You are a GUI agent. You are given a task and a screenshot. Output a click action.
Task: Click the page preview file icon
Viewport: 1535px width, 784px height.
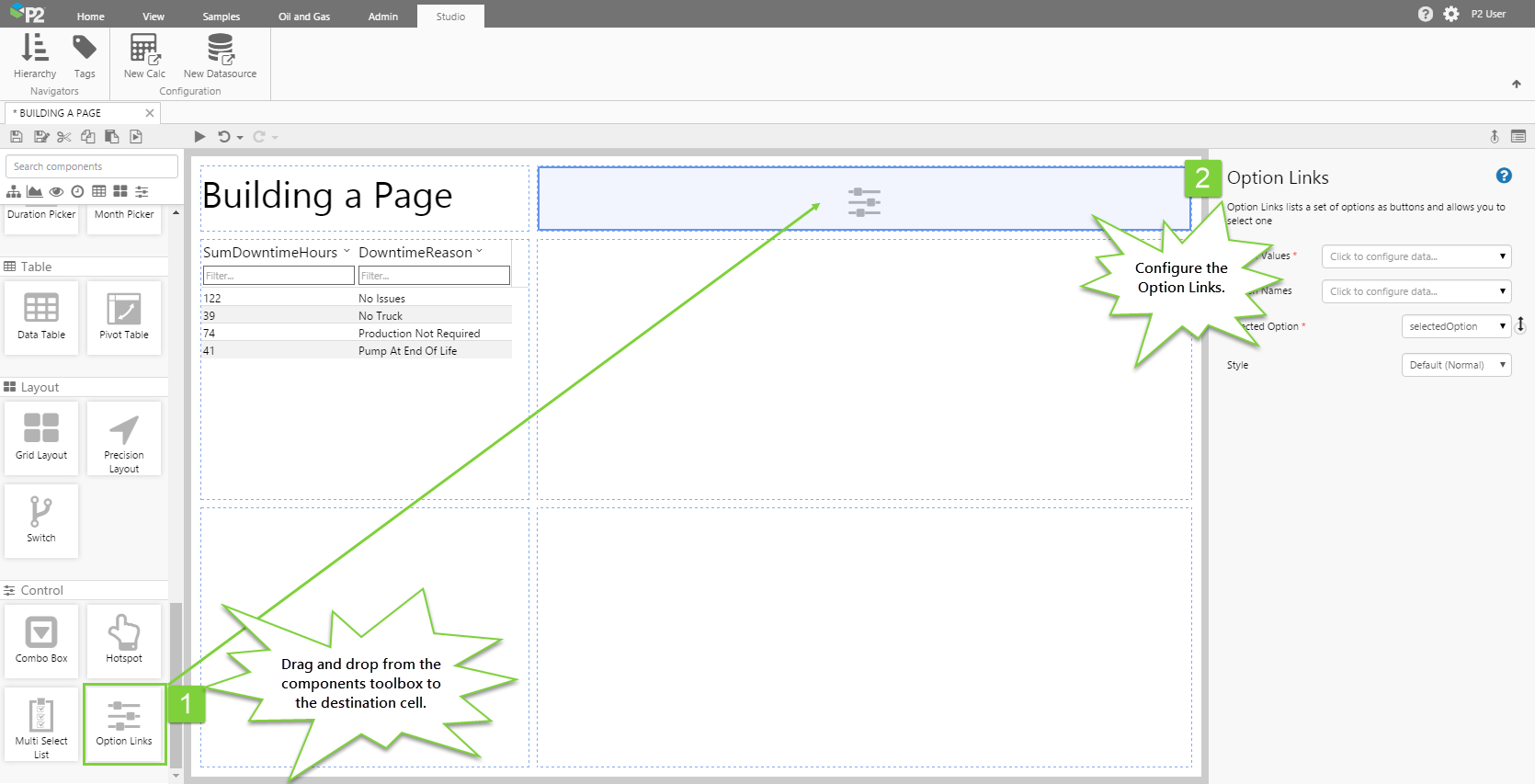(x=136, y=137)
